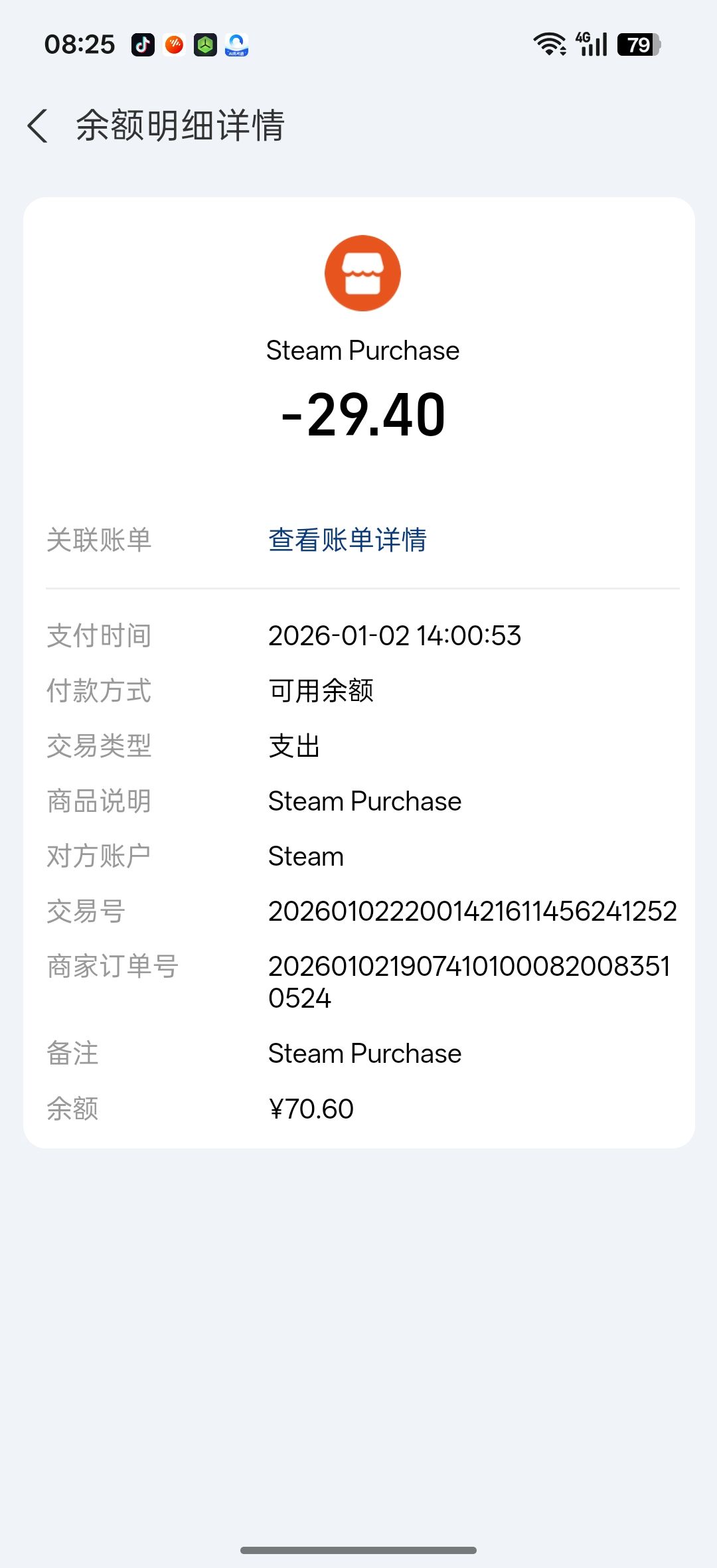
Task: Tap the 交易号 number value
Action: click(x=472, y=911)
